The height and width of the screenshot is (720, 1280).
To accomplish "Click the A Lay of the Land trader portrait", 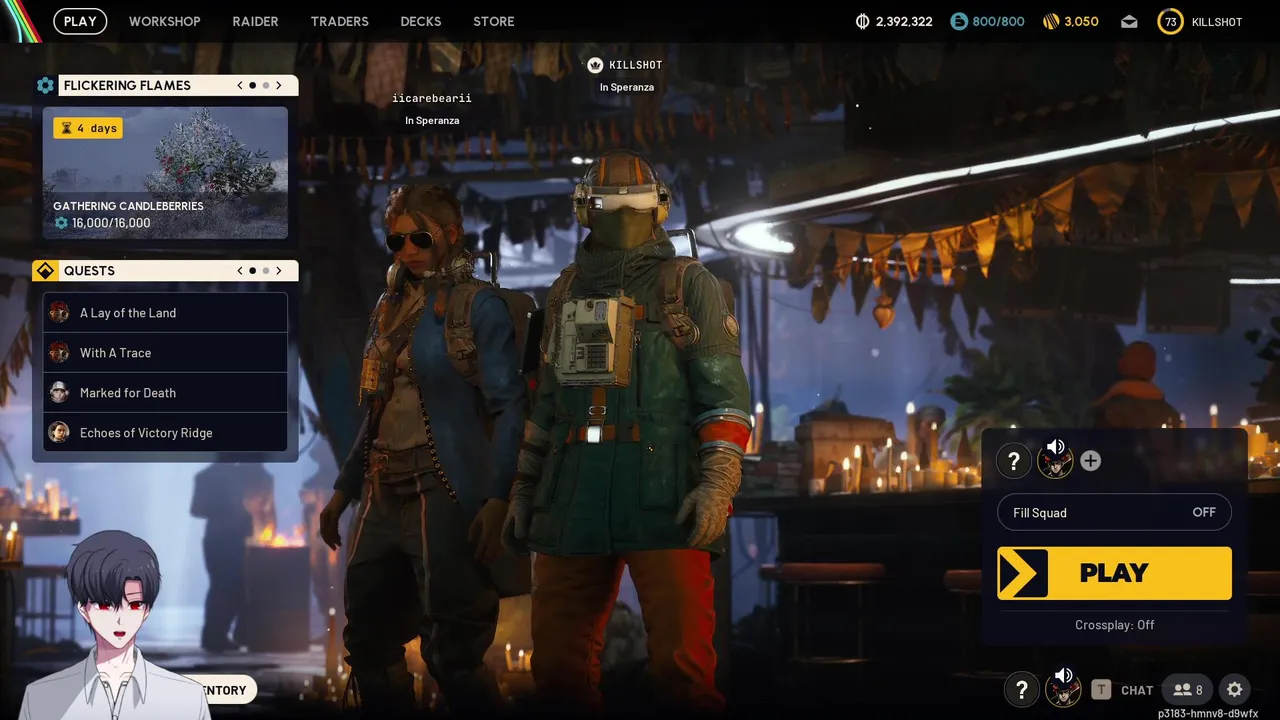I will point(60,312).
